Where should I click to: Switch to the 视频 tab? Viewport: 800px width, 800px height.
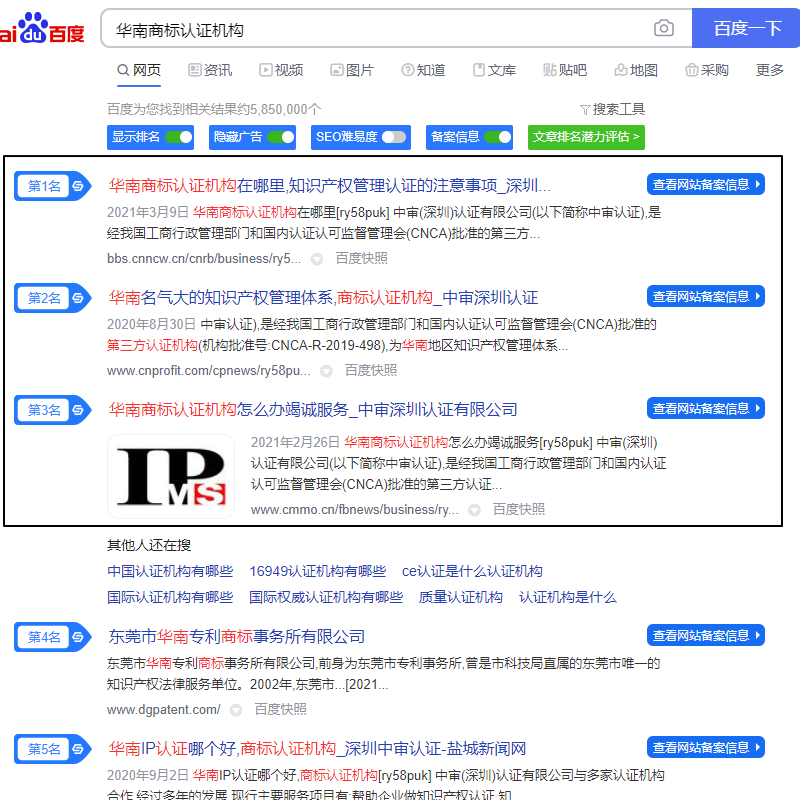click(x=281, y=70)
